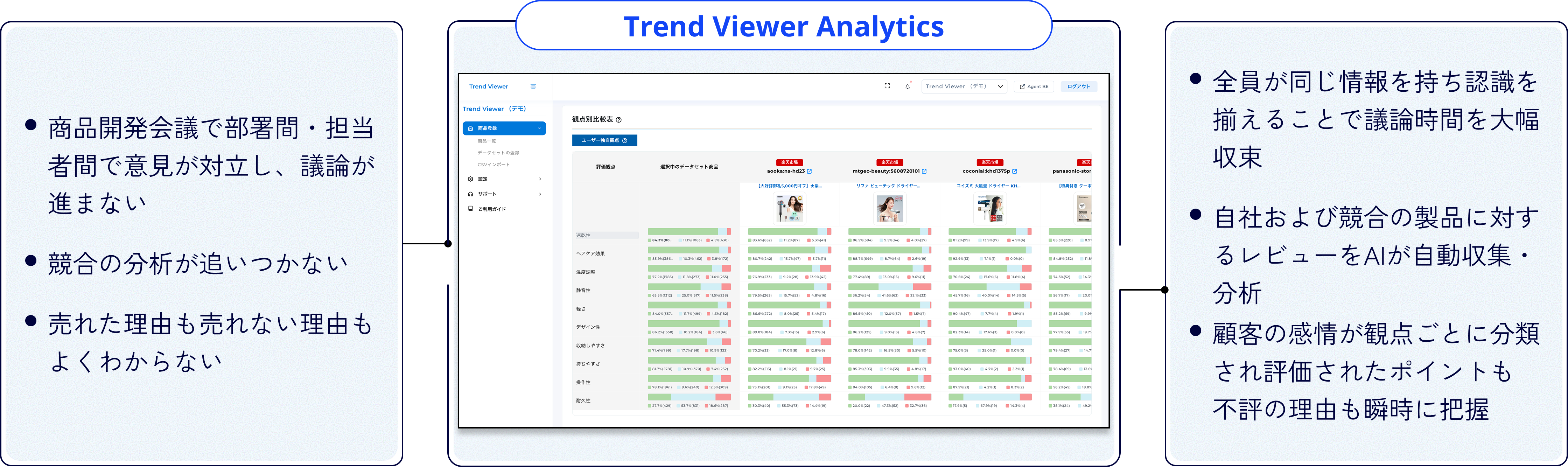The image size is (1568, 467).
Task: Click the 選択中のデータセット商品 column header
Action: click(689, 167)
